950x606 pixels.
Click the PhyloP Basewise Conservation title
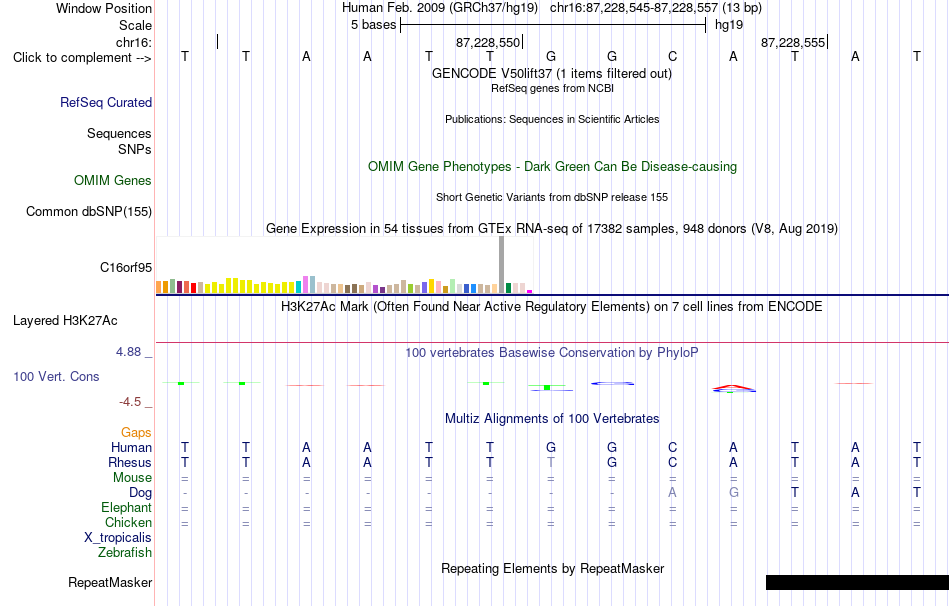551,353
